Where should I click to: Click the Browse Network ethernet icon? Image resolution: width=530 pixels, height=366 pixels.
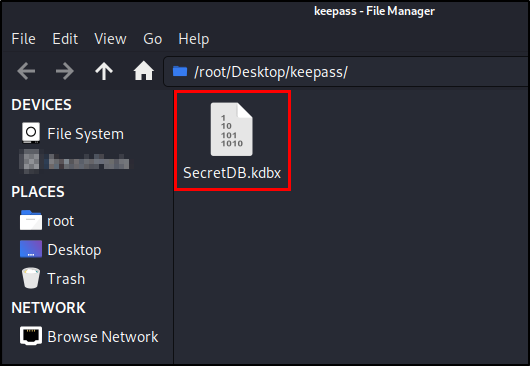tap(31, 336)
